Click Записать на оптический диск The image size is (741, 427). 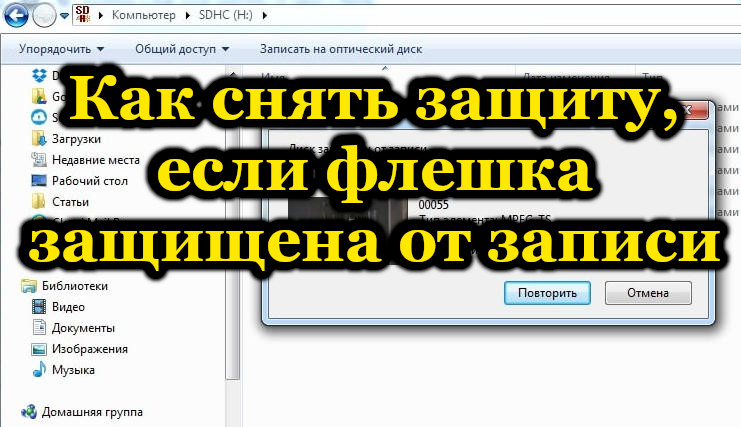(x=340, y=48)
